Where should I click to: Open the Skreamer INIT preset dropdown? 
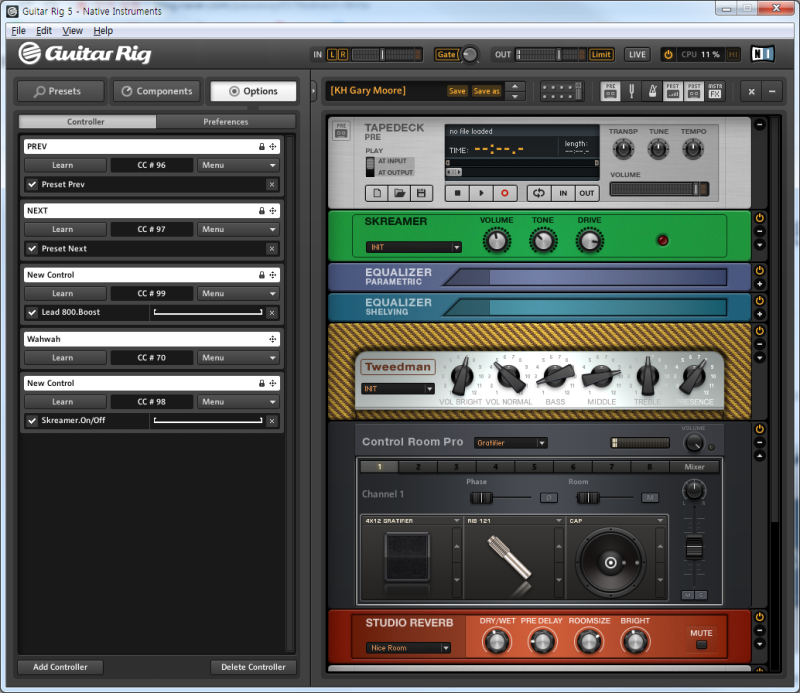(x=414, y=248)
